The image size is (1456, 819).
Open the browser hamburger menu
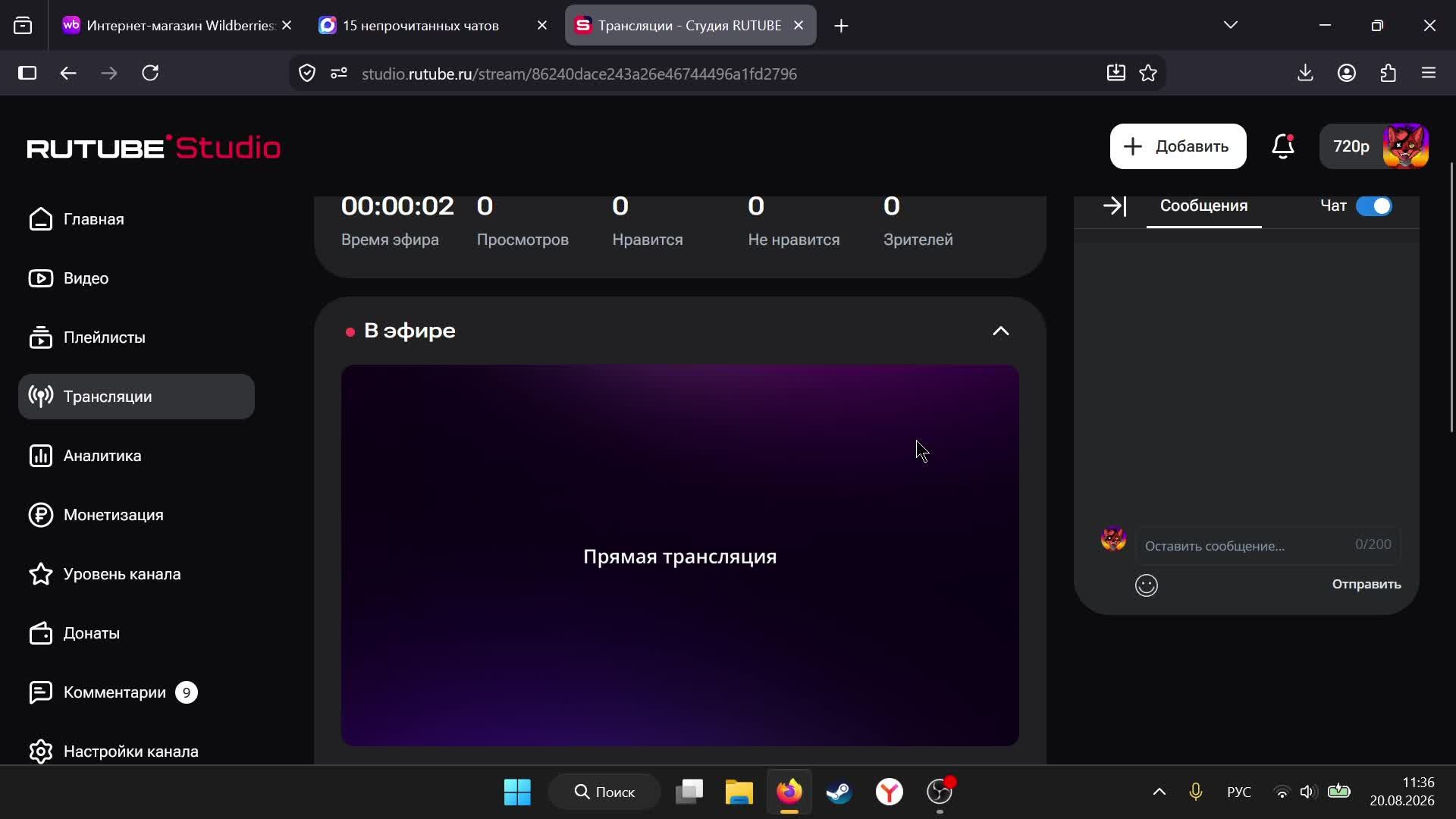pos(1429,74)
